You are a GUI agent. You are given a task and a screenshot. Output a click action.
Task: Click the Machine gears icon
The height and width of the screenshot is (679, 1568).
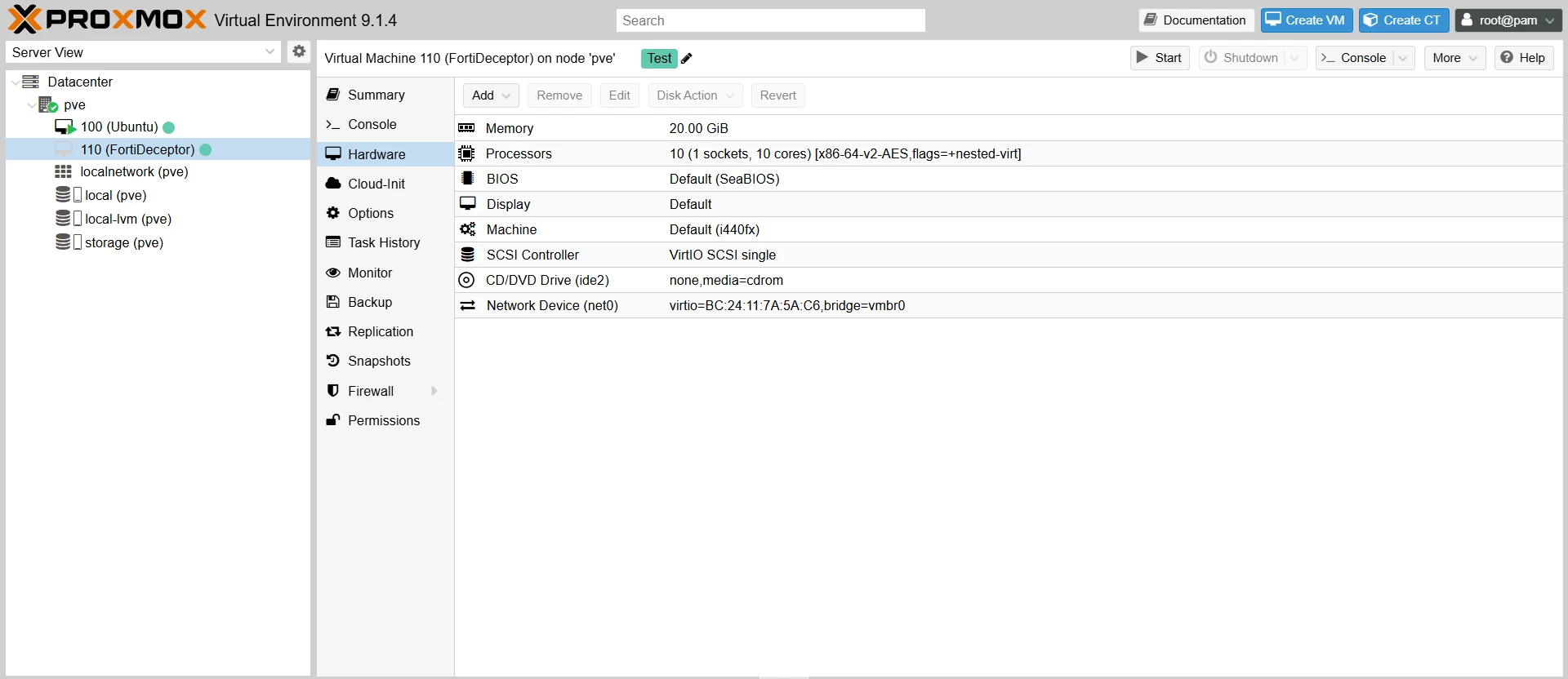point(468,229)
